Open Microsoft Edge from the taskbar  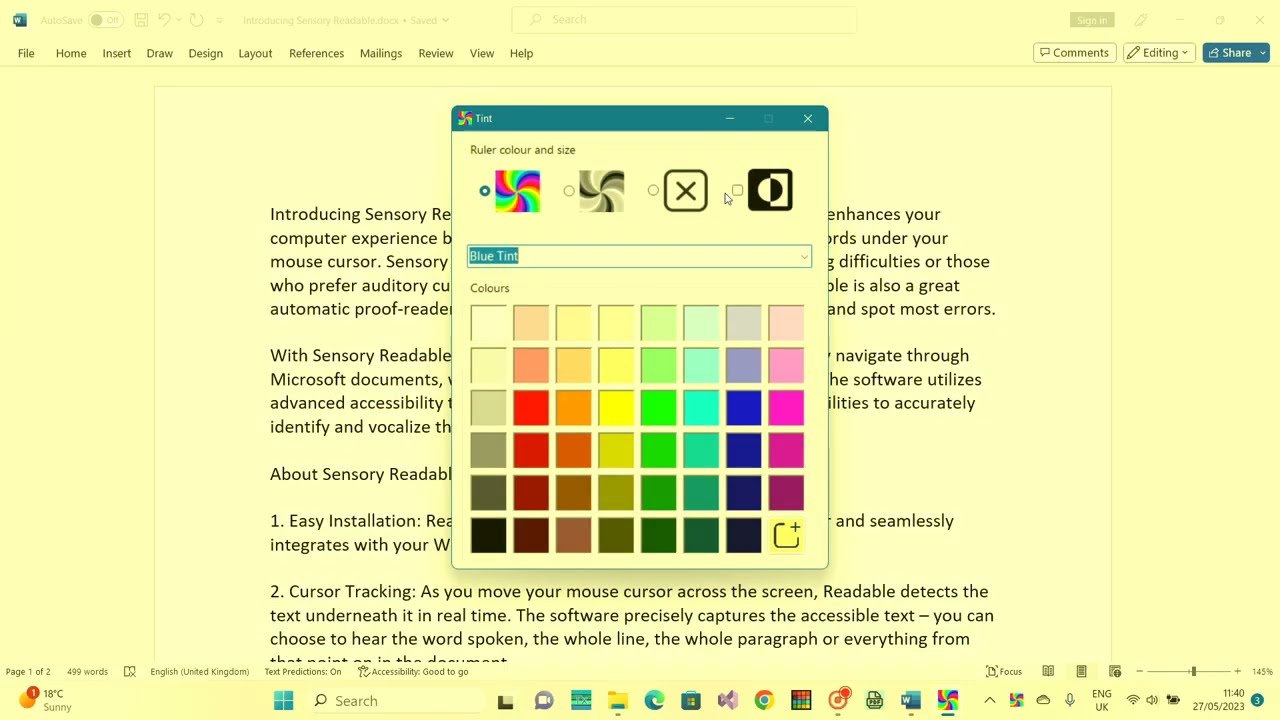pos(654,701)
